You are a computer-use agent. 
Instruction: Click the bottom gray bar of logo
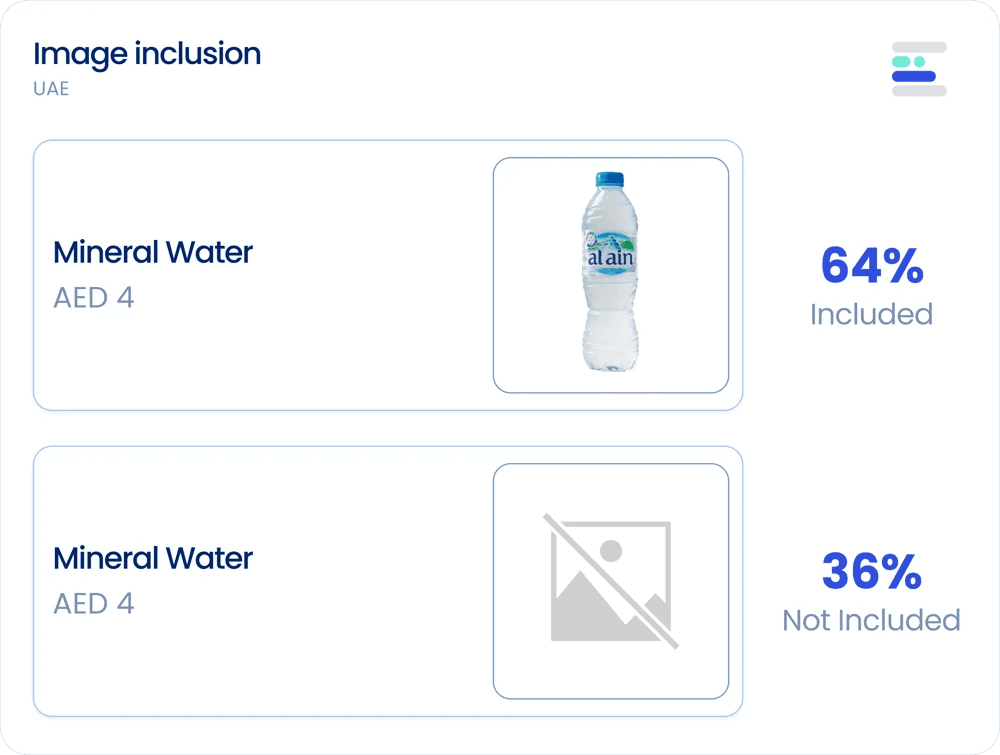click(919, 91)
